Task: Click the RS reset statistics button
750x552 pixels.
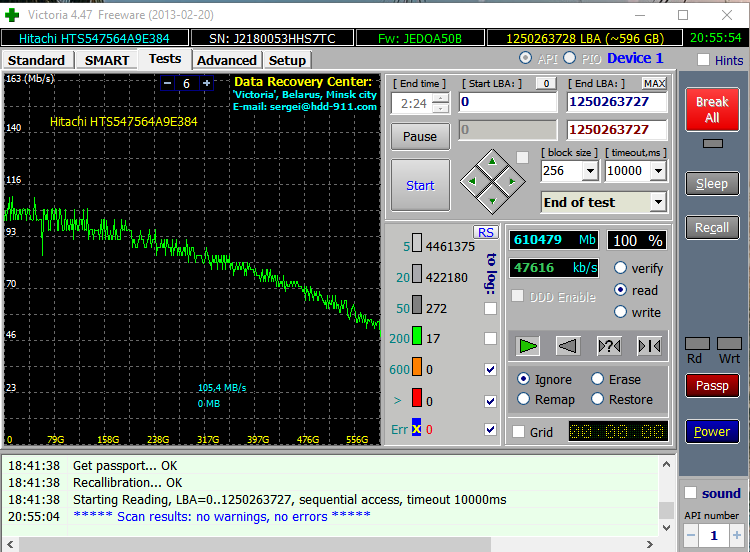Action: [x=486, y=232]
